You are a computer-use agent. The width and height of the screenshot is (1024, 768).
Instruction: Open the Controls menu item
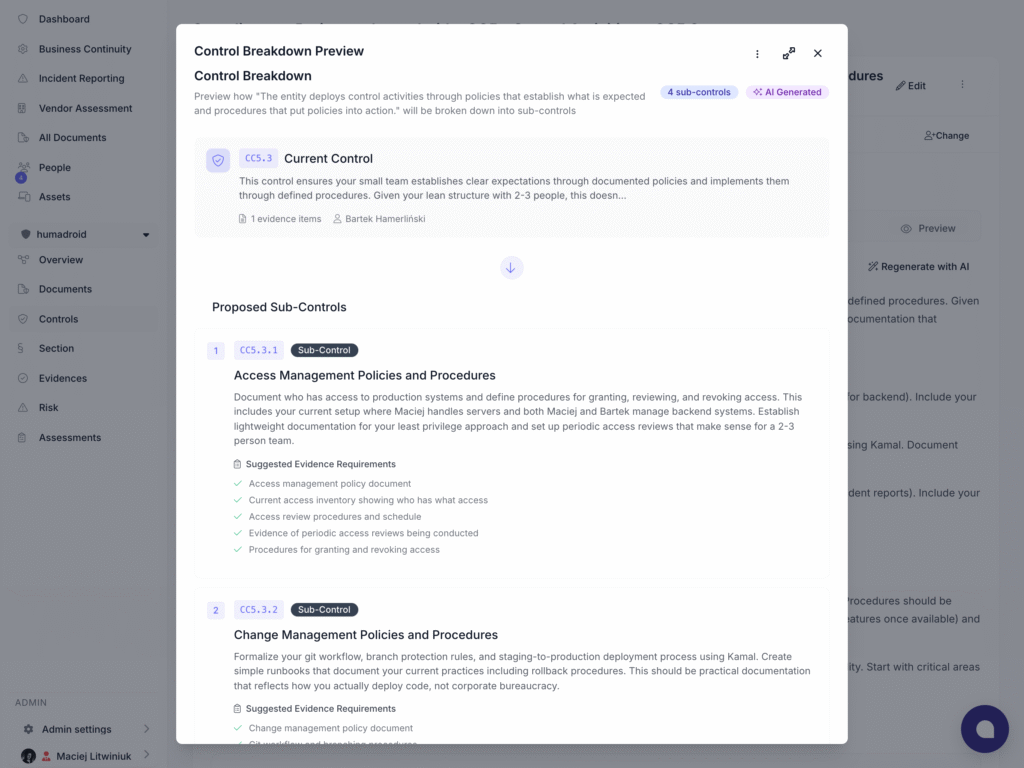pos(58,319)
